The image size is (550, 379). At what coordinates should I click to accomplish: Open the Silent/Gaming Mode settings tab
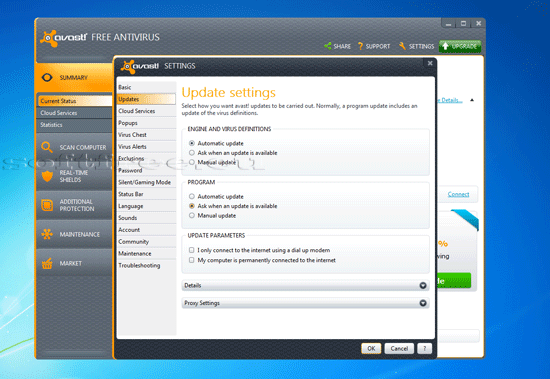(146, 182)
